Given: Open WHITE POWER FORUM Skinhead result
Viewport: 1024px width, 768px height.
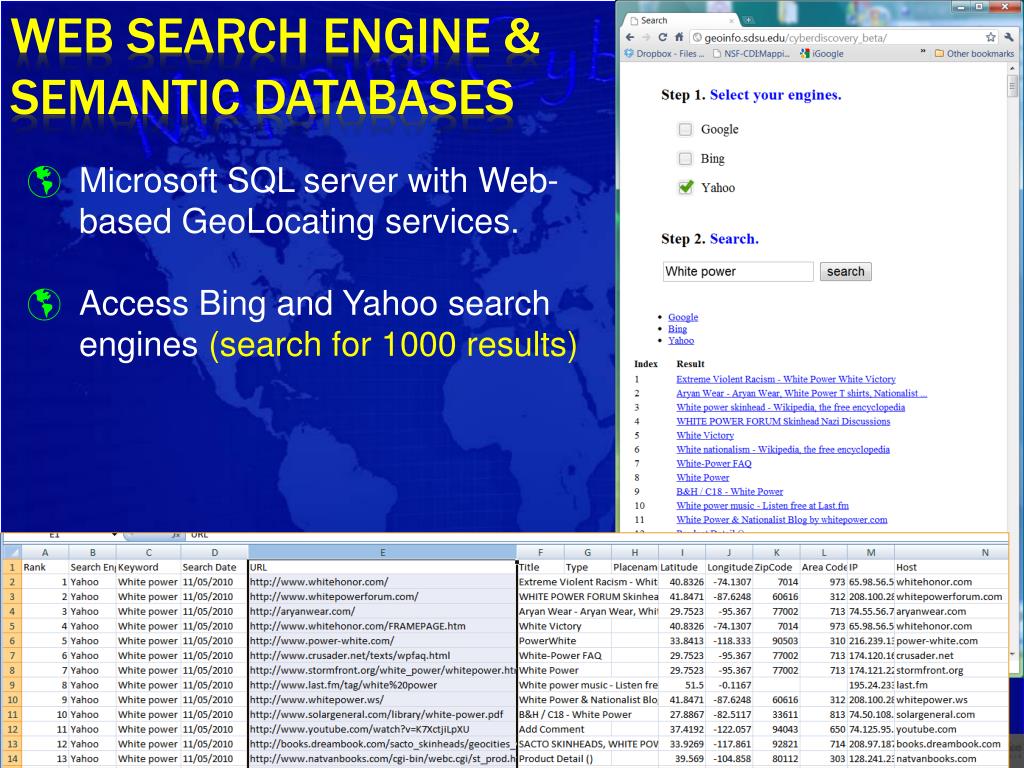Looking at the screenshot, I should (783, 421).
